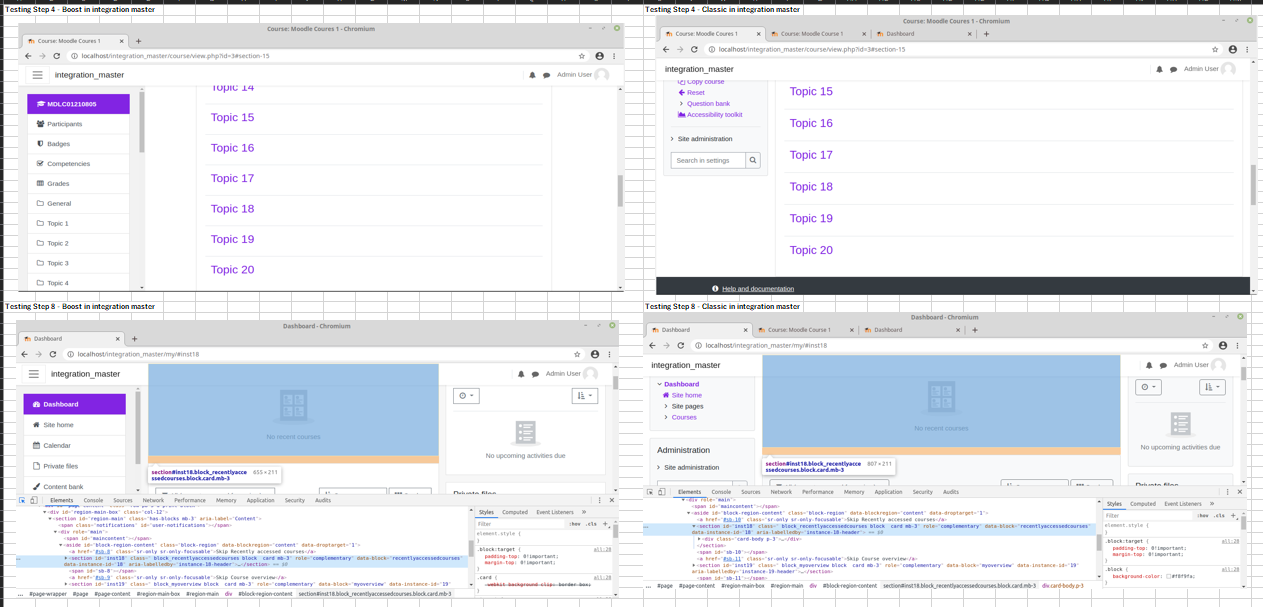Focus the Search in settings field in Step 4 Classic
This screenshot has height=607, width=1263.
tap(708, 160)
